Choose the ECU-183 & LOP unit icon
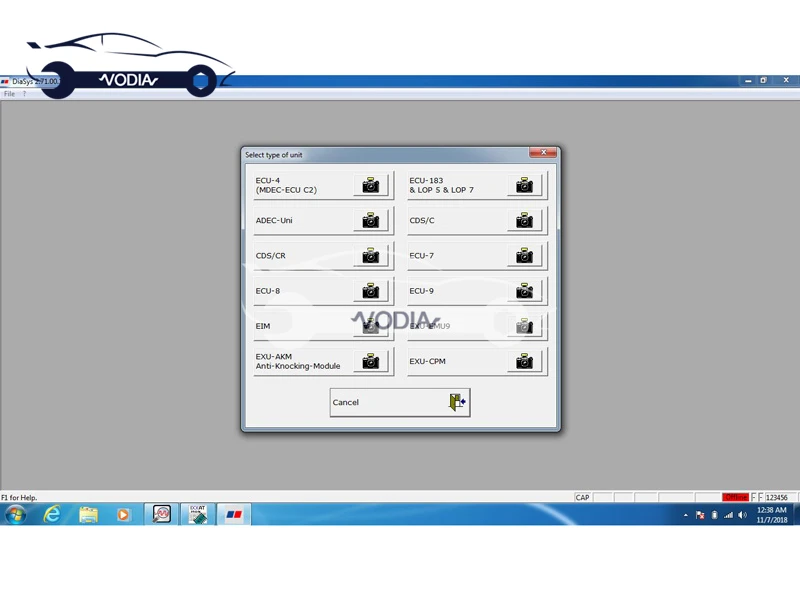The image size is (800, 600). pos(524,185)
